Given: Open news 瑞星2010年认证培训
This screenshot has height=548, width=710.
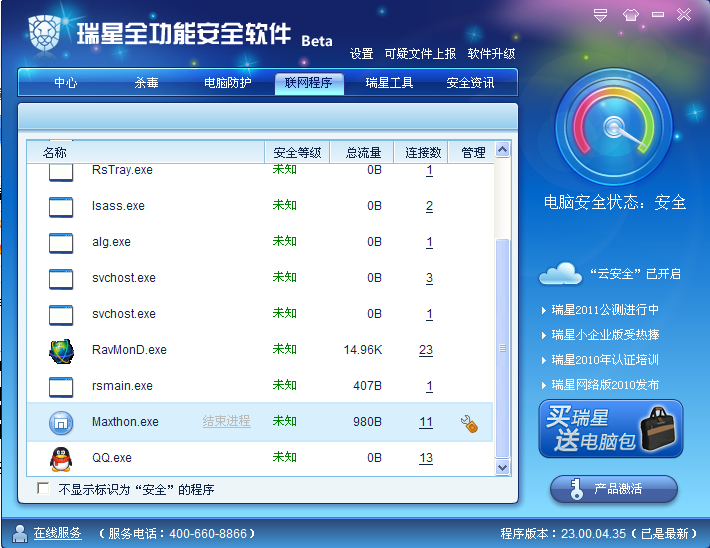Looking at the screenshot, I should (604, 360).
